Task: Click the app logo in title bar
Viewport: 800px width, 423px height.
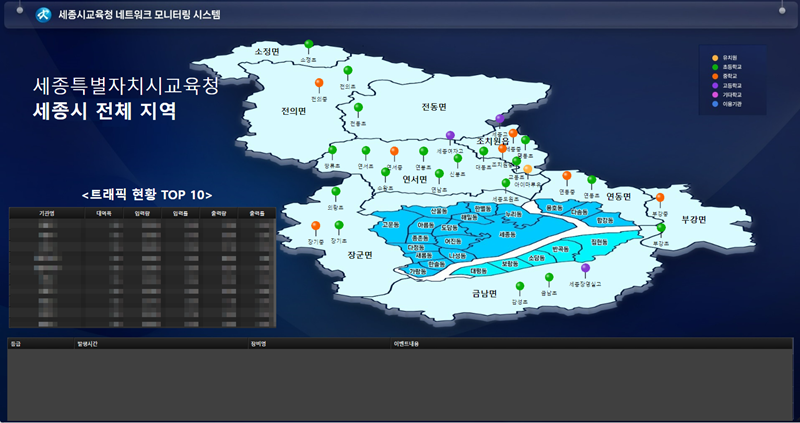Action: click(44, 15)
